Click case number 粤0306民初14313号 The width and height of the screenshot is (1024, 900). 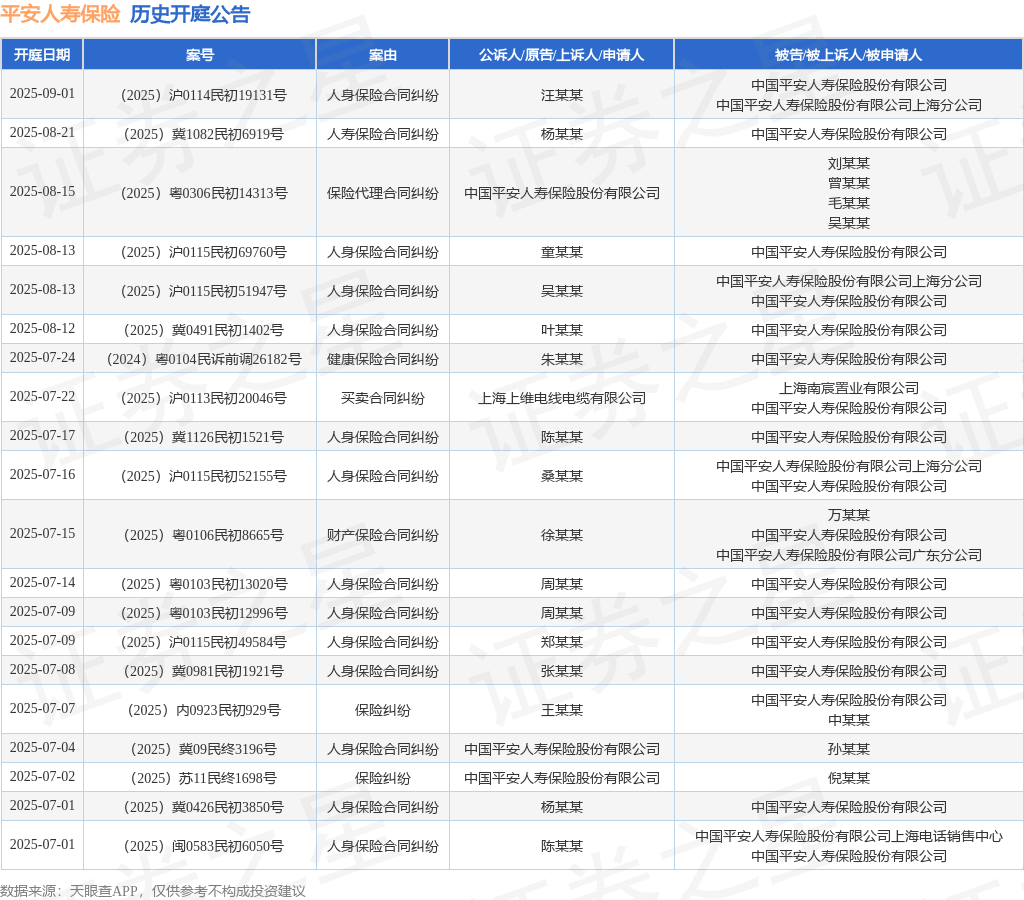coord(204,193)
